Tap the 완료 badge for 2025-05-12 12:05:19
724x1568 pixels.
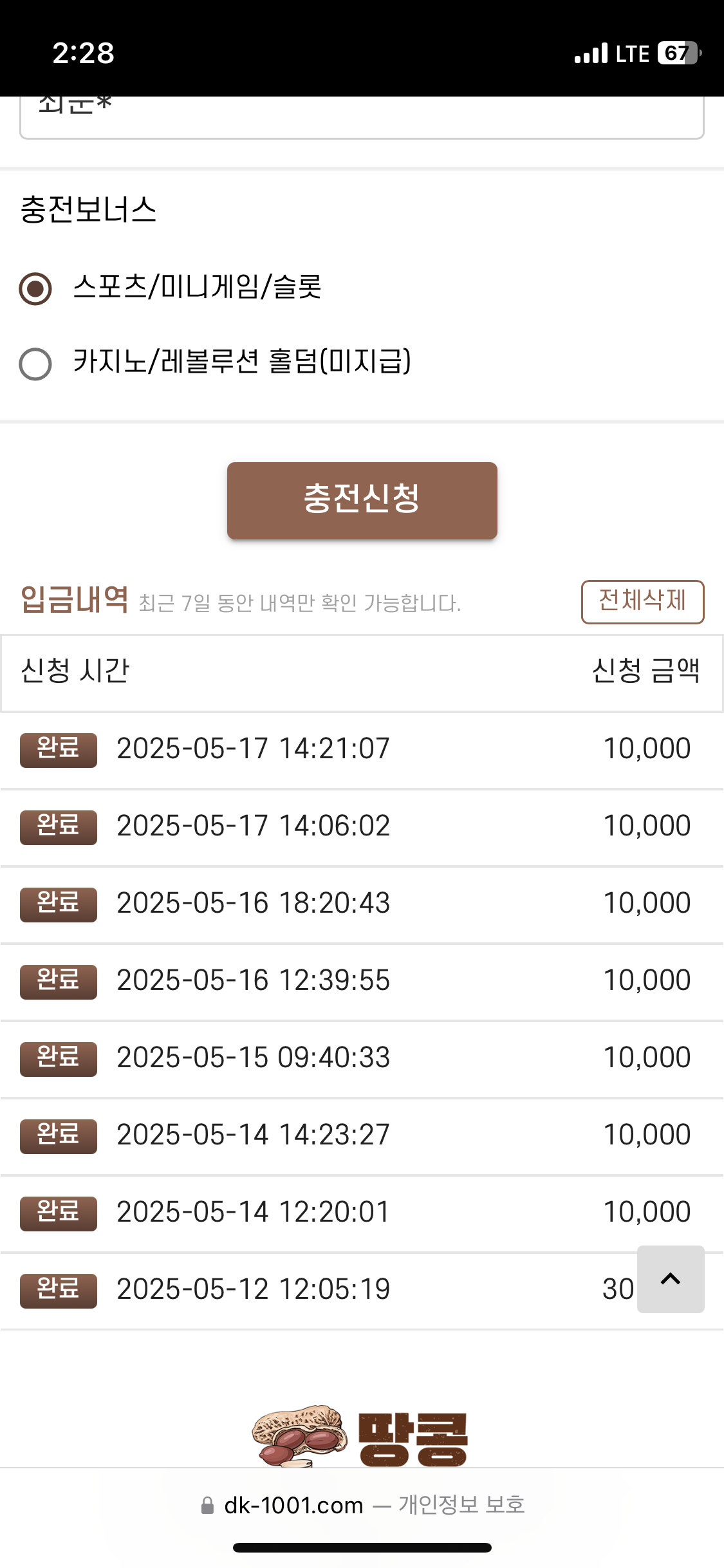tap(59, 1291)
